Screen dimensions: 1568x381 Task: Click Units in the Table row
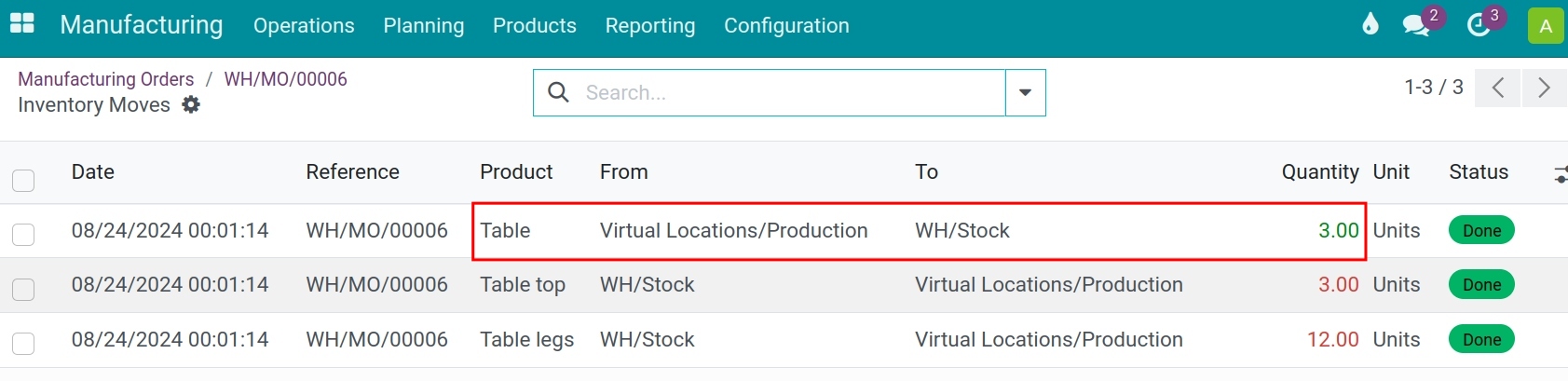[x=1397, y=230]
